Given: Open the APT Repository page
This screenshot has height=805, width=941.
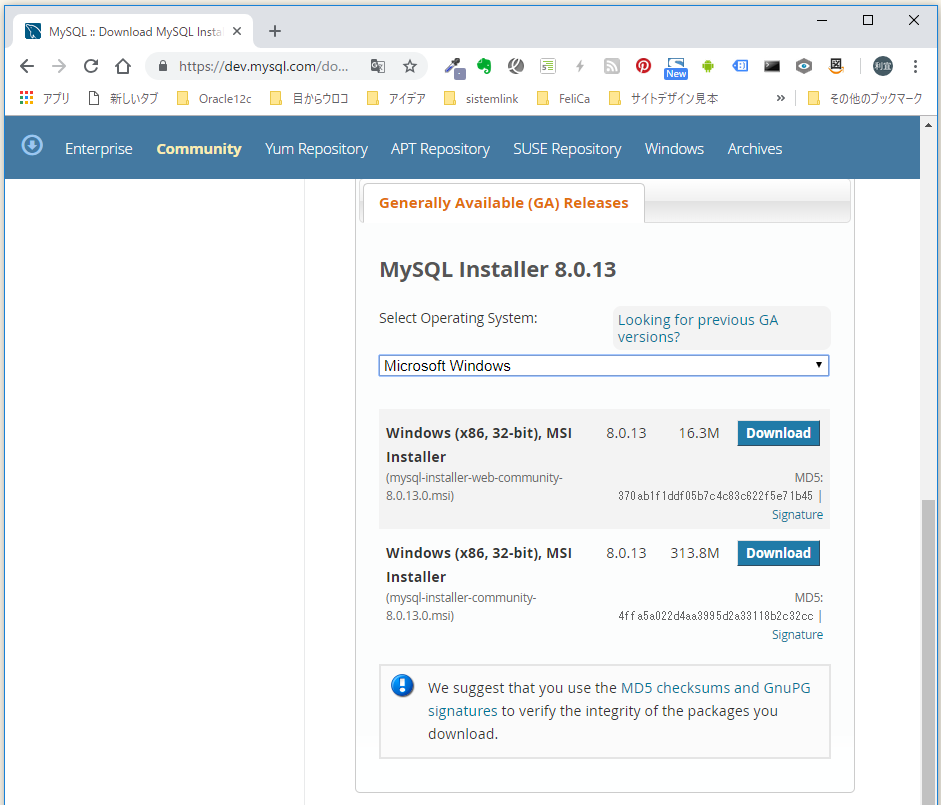Looking at the screenshot, I should coord(440,148).
